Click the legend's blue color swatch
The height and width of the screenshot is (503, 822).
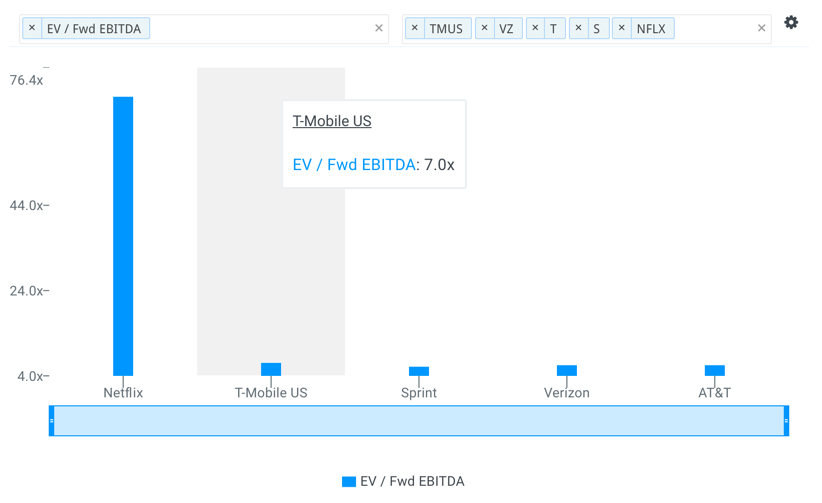point(349,481)
